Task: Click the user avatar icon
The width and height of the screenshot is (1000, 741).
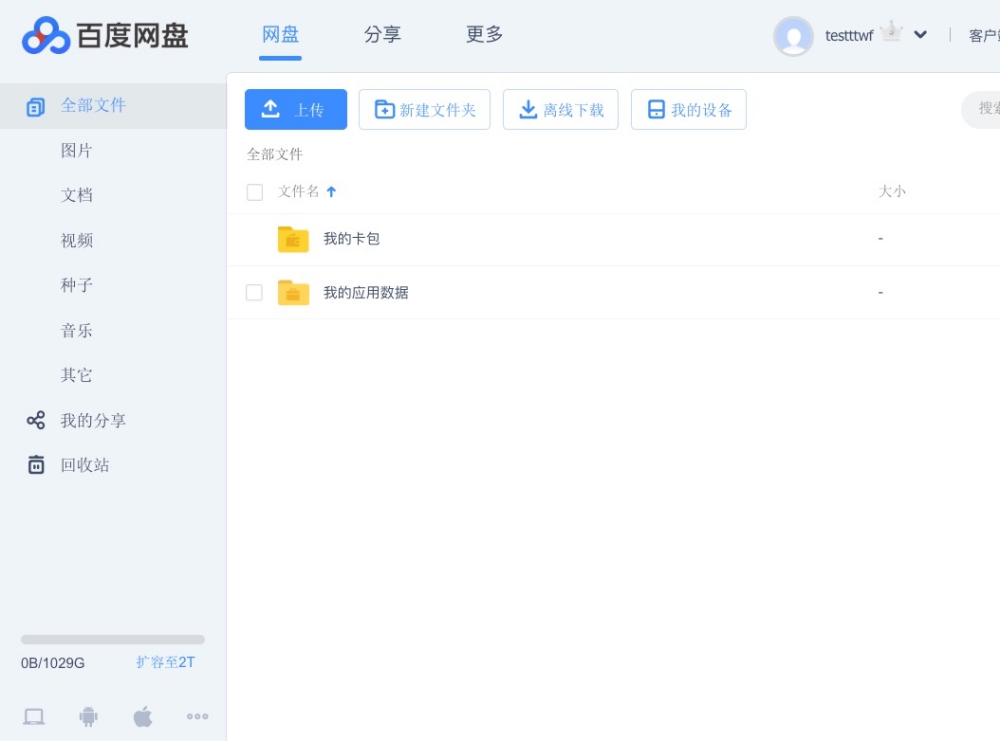Action: tap(793, 36)
